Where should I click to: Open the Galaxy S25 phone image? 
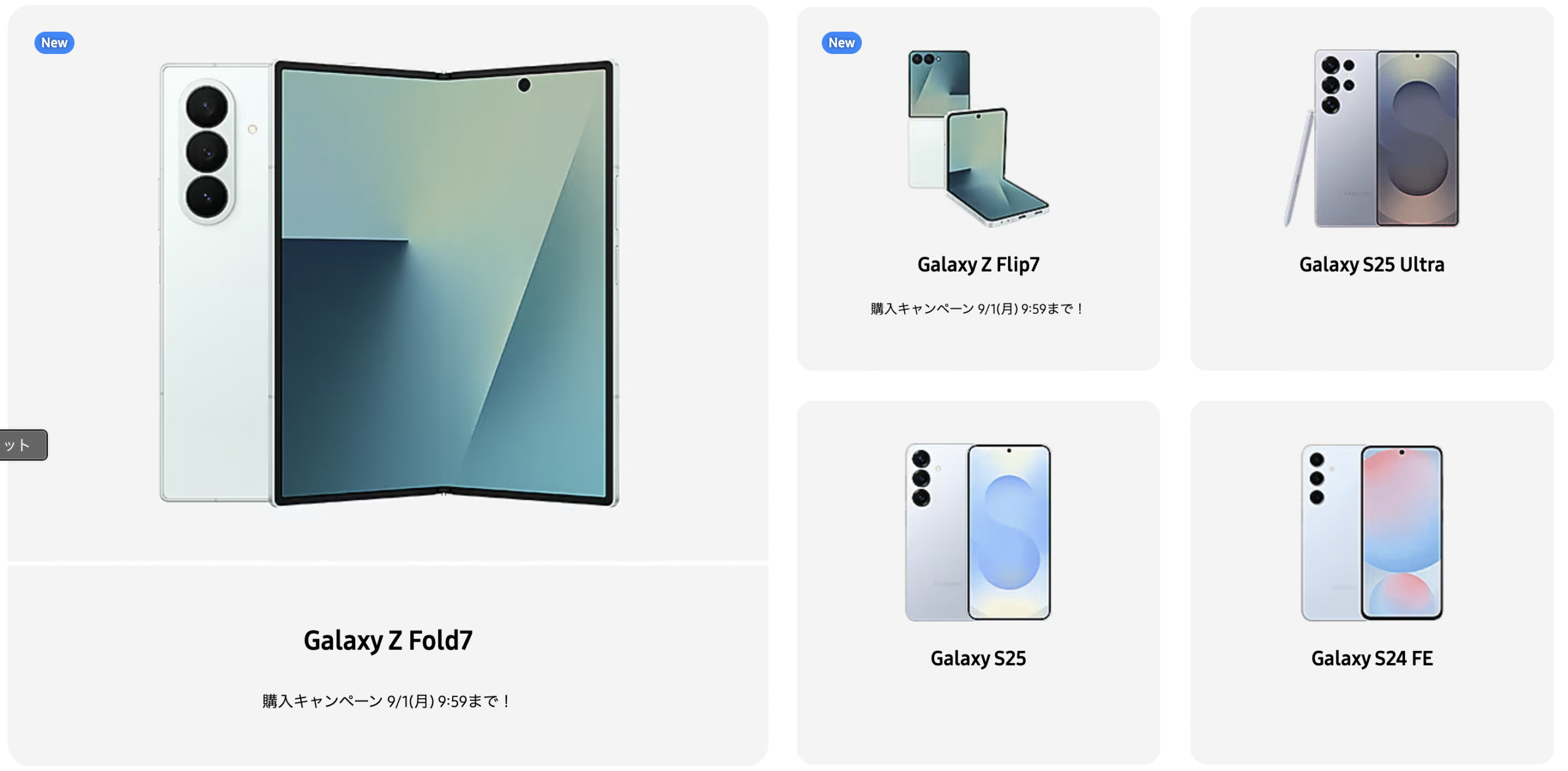[x=978, y=532]
